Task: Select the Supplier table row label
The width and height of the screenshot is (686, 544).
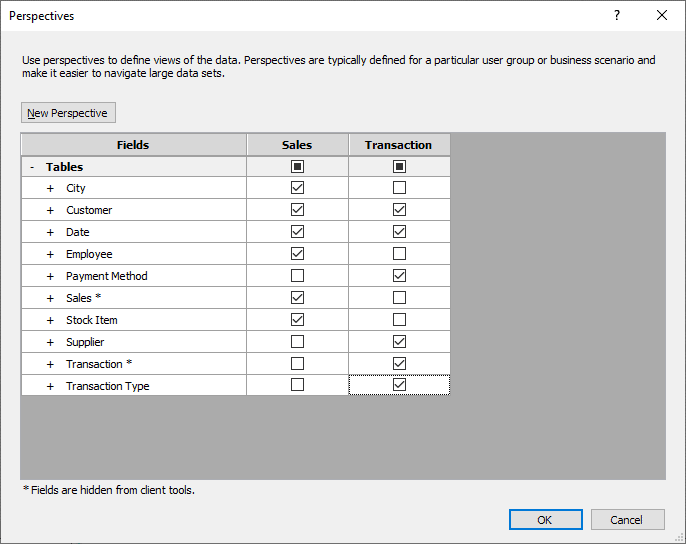Action: (x=85, y=342)
